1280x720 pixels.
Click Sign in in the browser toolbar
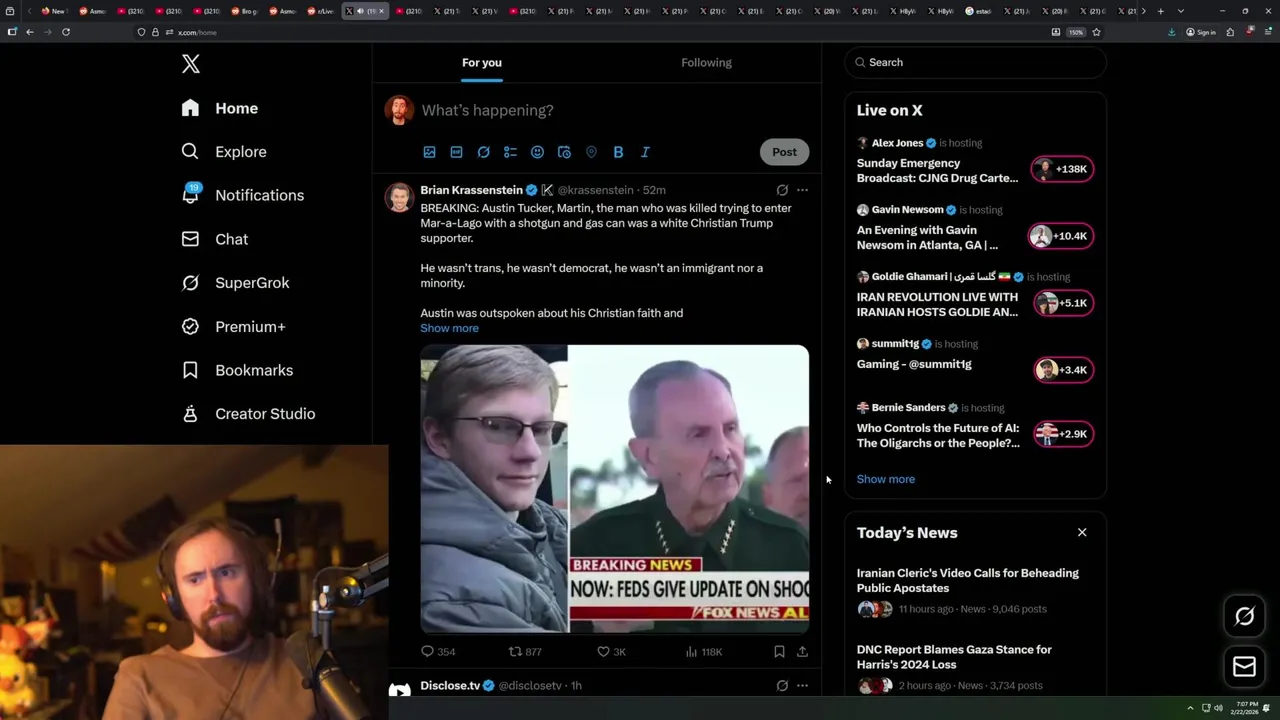tap(1200, 32)
